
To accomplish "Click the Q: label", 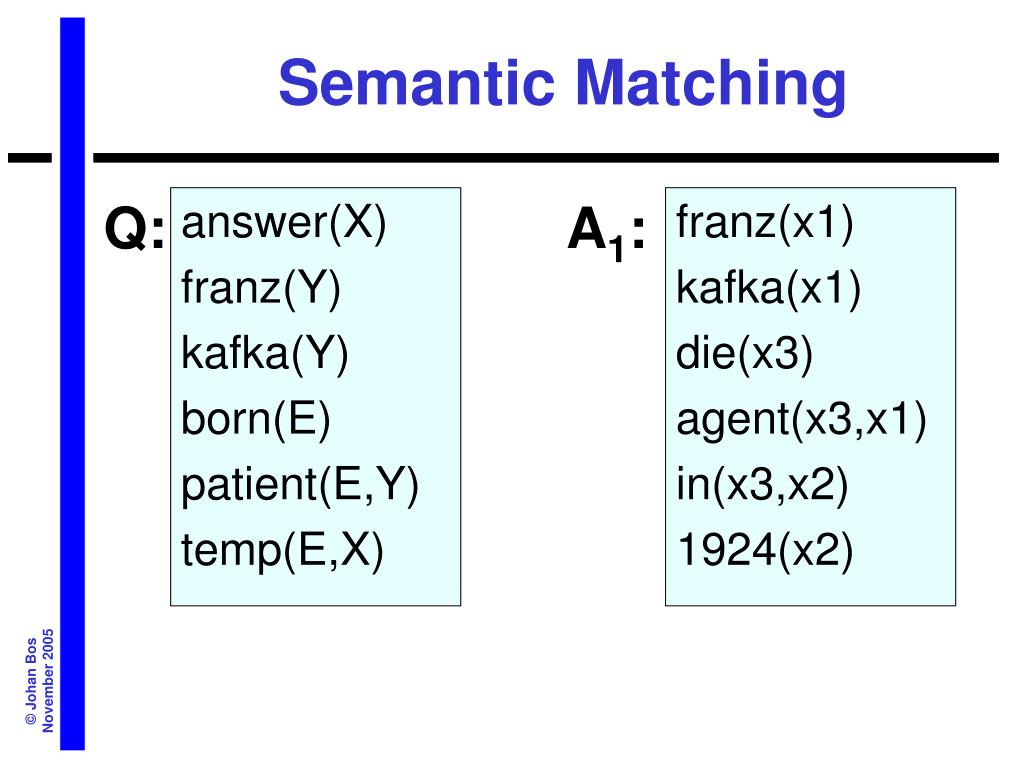I will tap(135, 229).
